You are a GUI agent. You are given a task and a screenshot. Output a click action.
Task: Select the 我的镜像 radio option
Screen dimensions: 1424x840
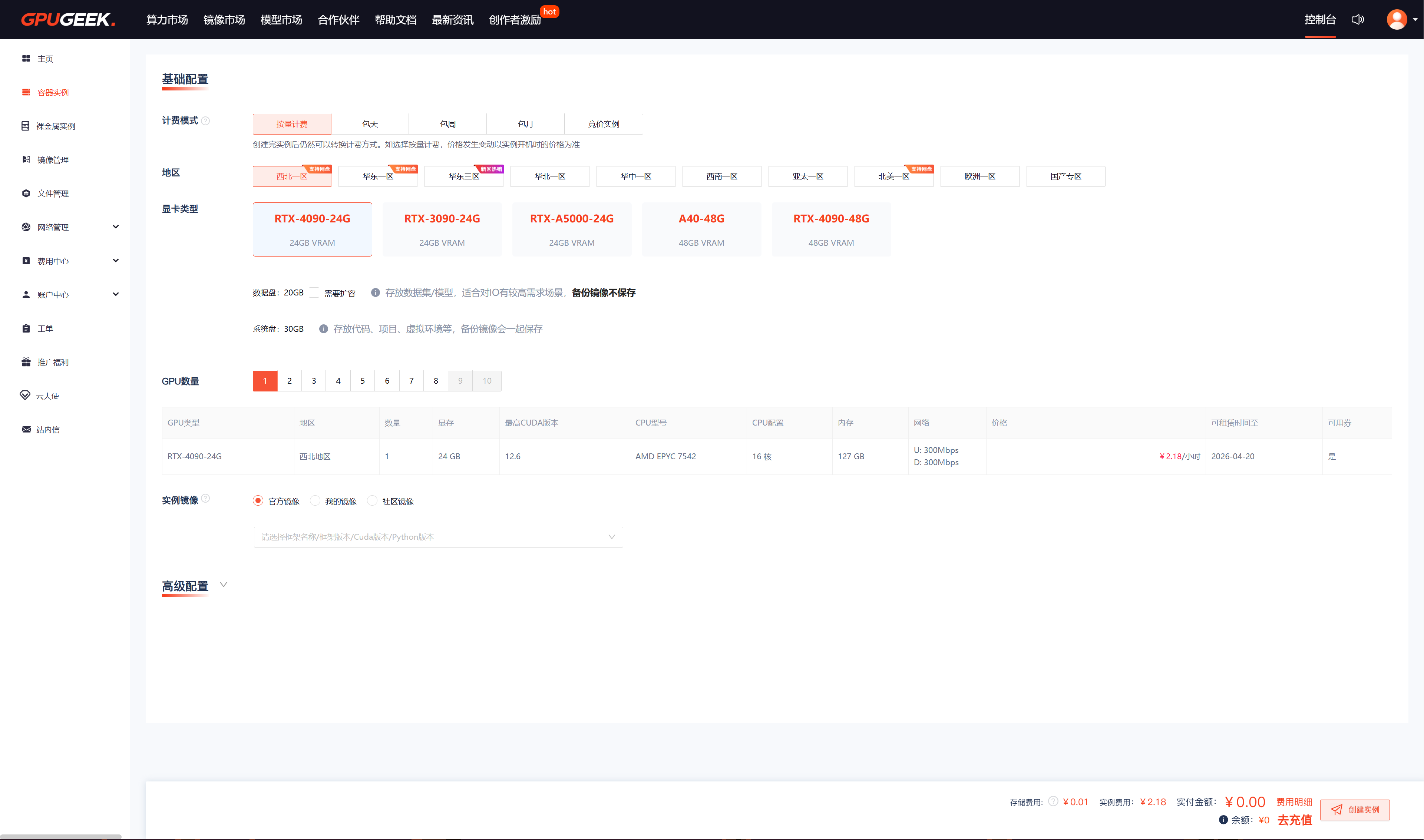point(315,500)
